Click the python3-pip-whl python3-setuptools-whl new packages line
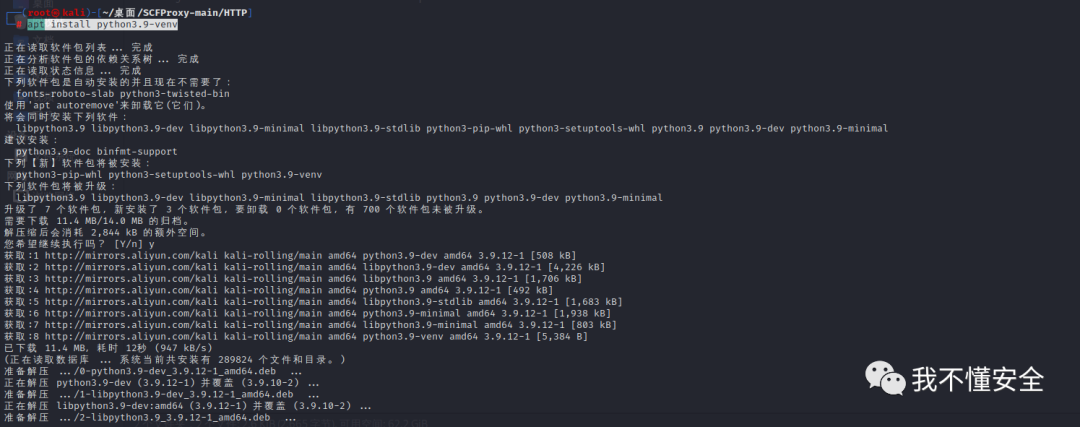The width and height of the screenshot is (1080, 427). tap(169, 175)
